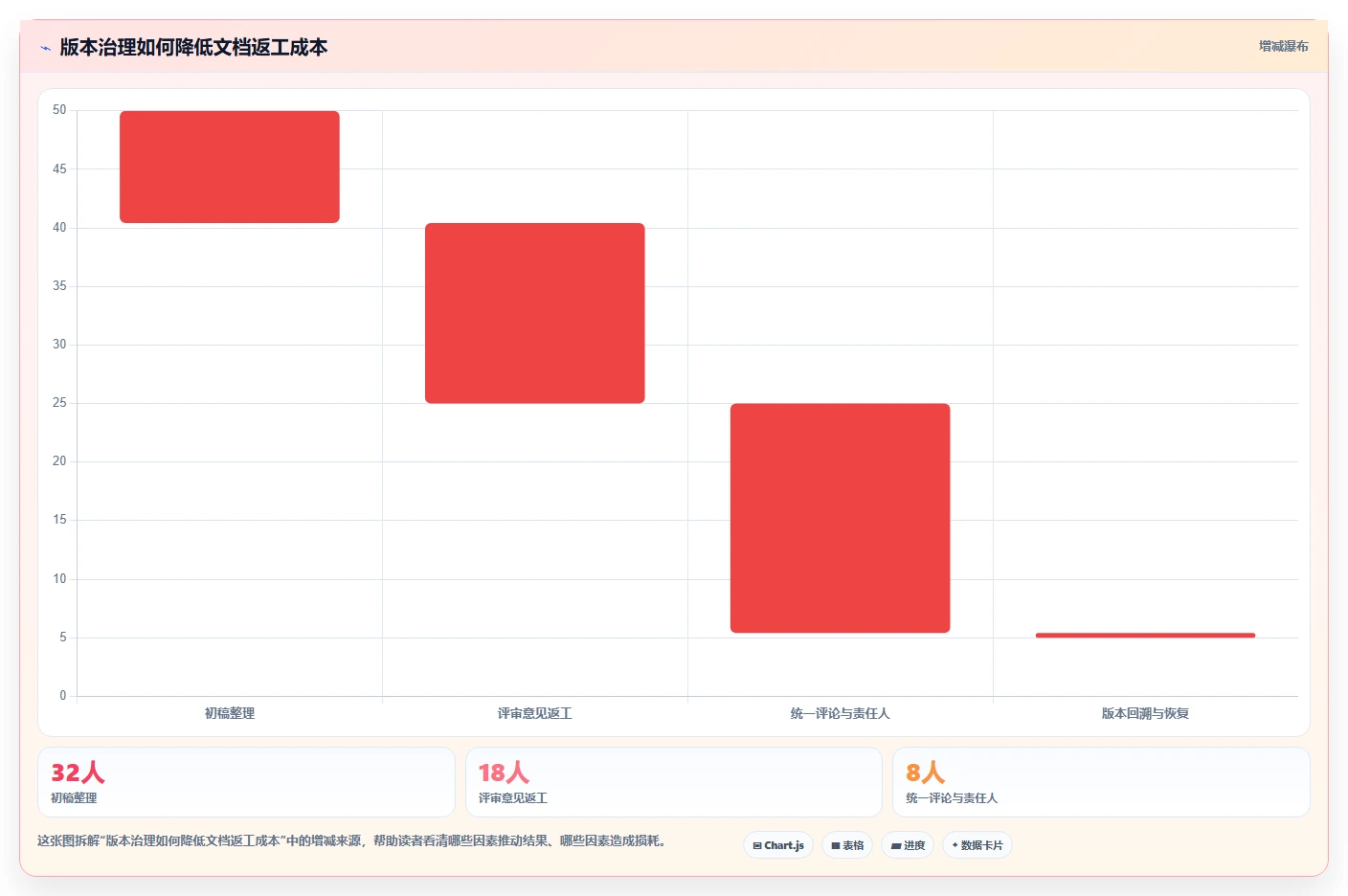
Task: Click the 统一评论与责任人 x-axis label
Action: 841,713
